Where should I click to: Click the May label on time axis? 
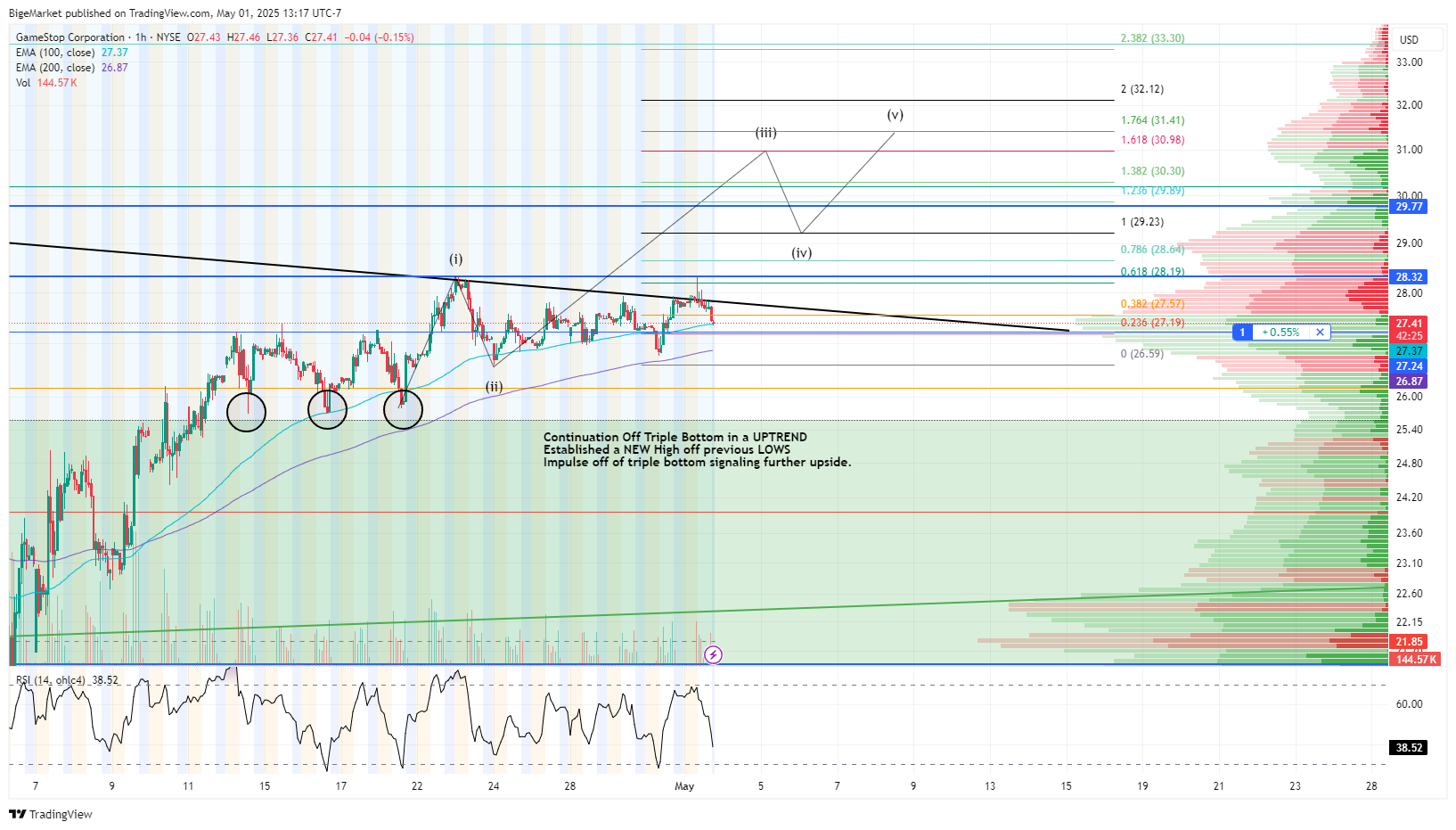tap(684, 786)
